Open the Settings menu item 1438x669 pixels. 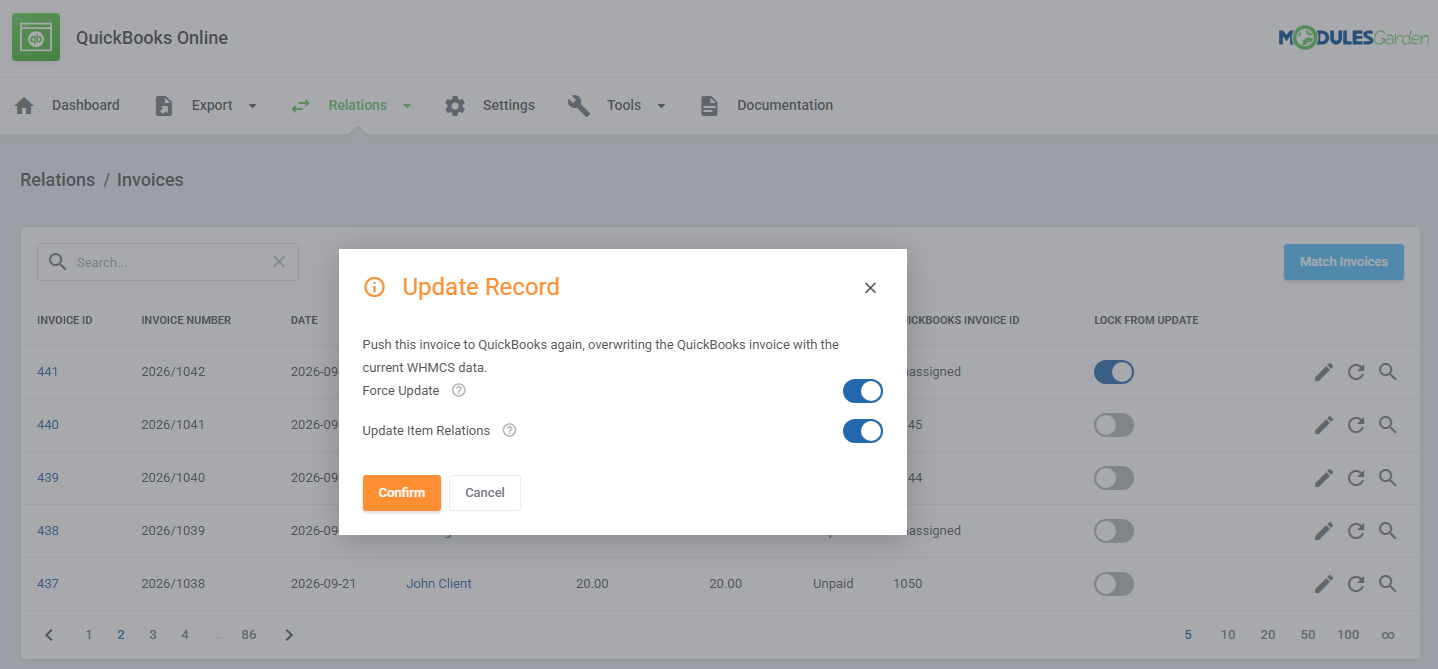(x=509, y=105)
